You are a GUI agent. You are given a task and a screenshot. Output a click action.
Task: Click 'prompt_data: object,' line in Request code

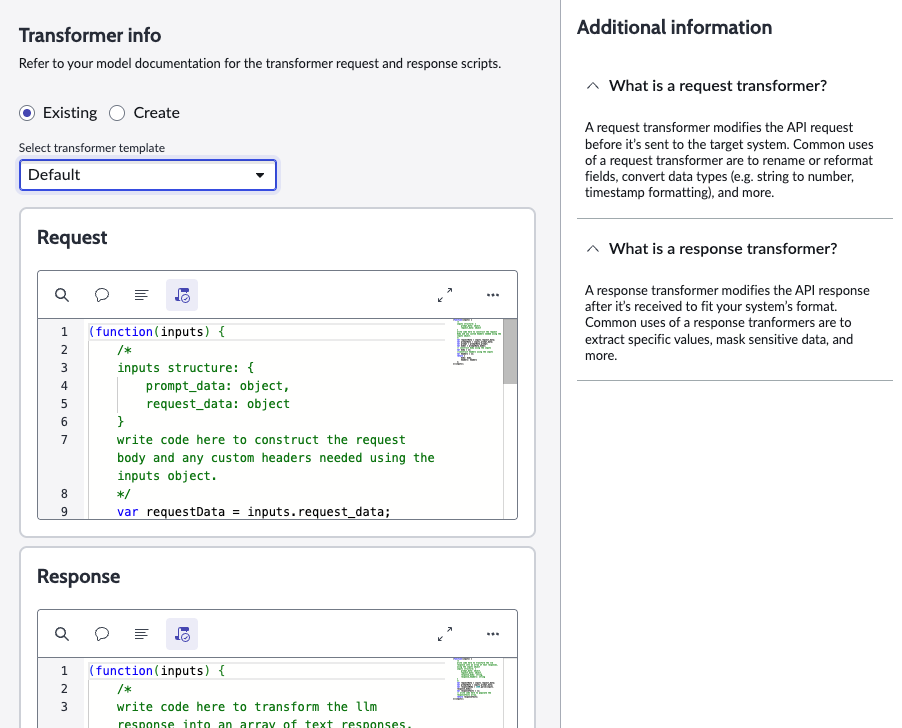point(217,386)
